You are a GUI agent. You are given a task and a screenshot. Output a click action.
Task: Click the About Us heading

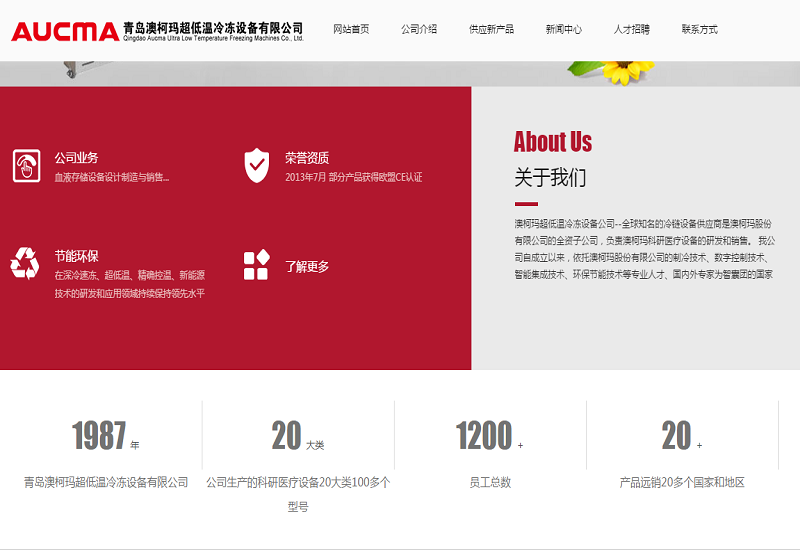click(553, 142)
